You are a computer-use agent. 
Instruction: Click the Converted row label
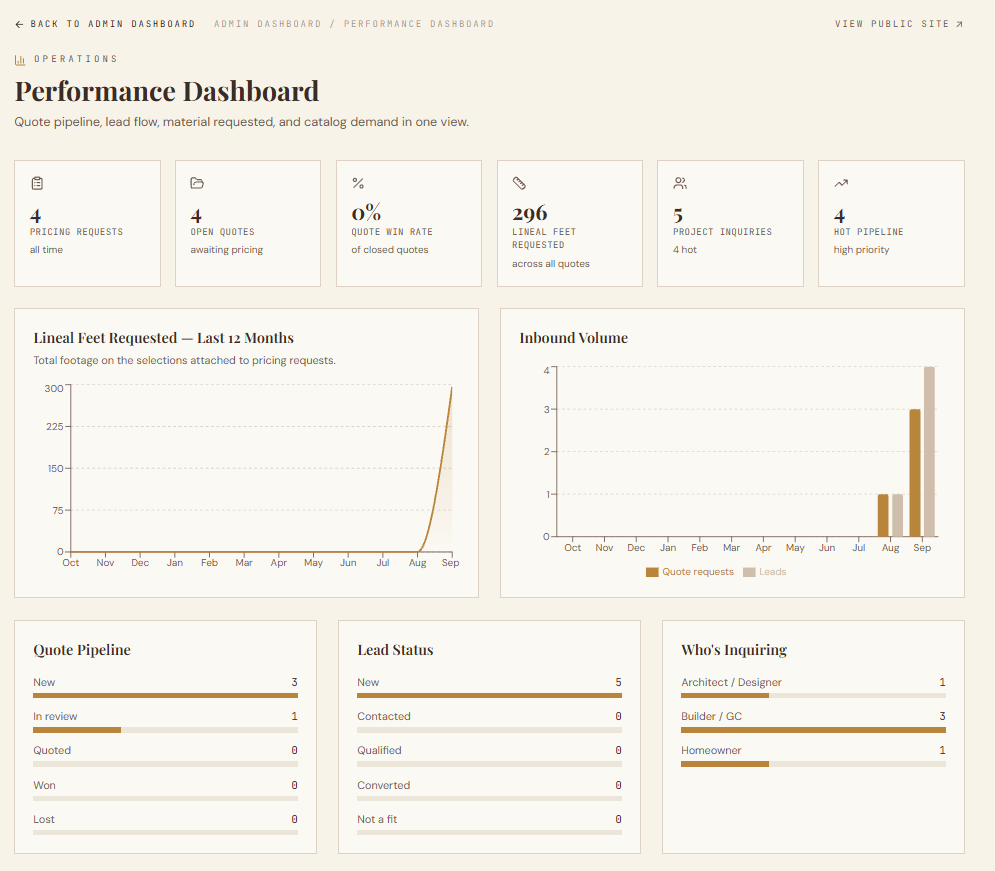click(x=384, y=785)
